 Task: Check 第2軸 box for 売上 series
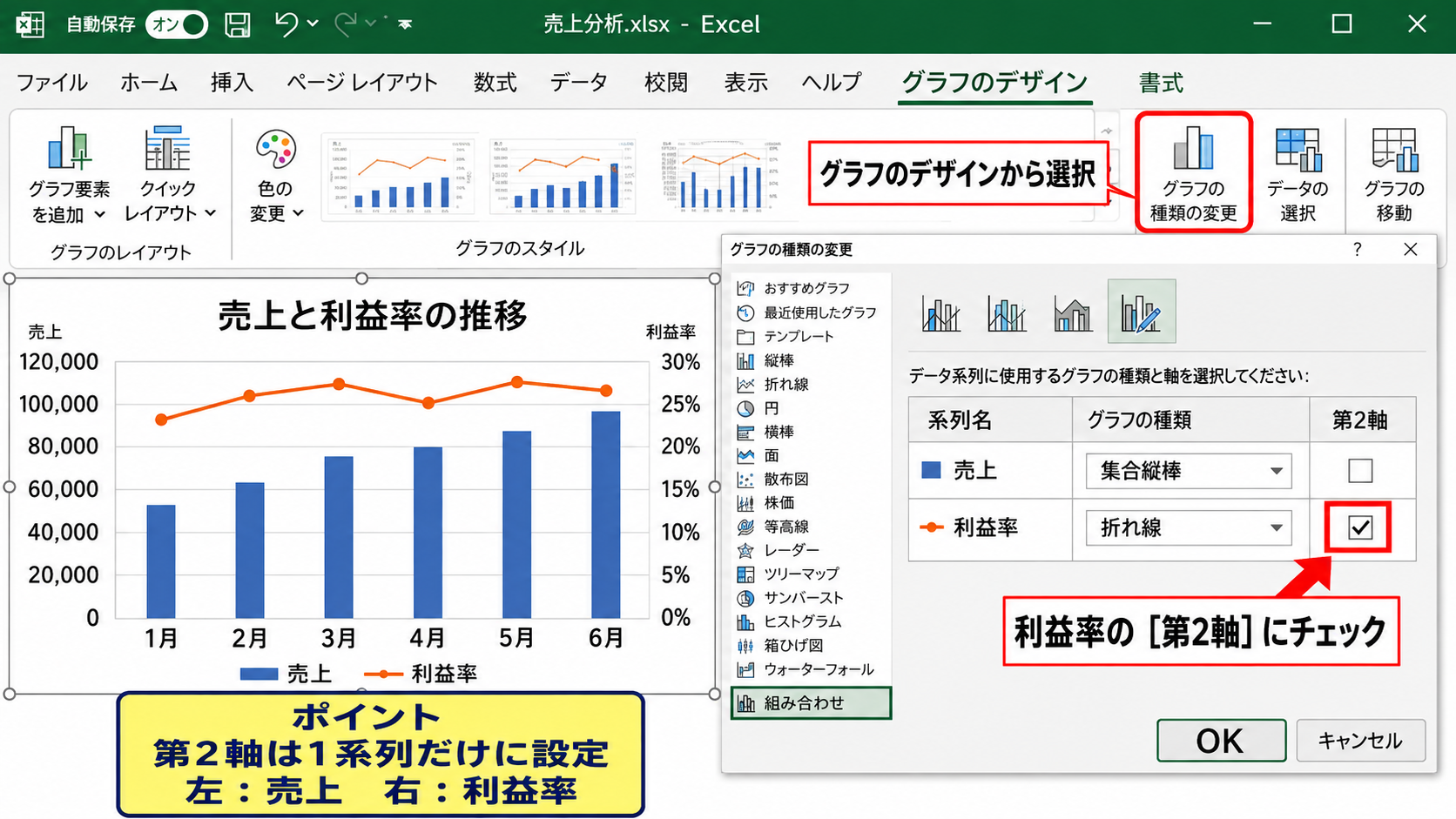[1360, 471]
